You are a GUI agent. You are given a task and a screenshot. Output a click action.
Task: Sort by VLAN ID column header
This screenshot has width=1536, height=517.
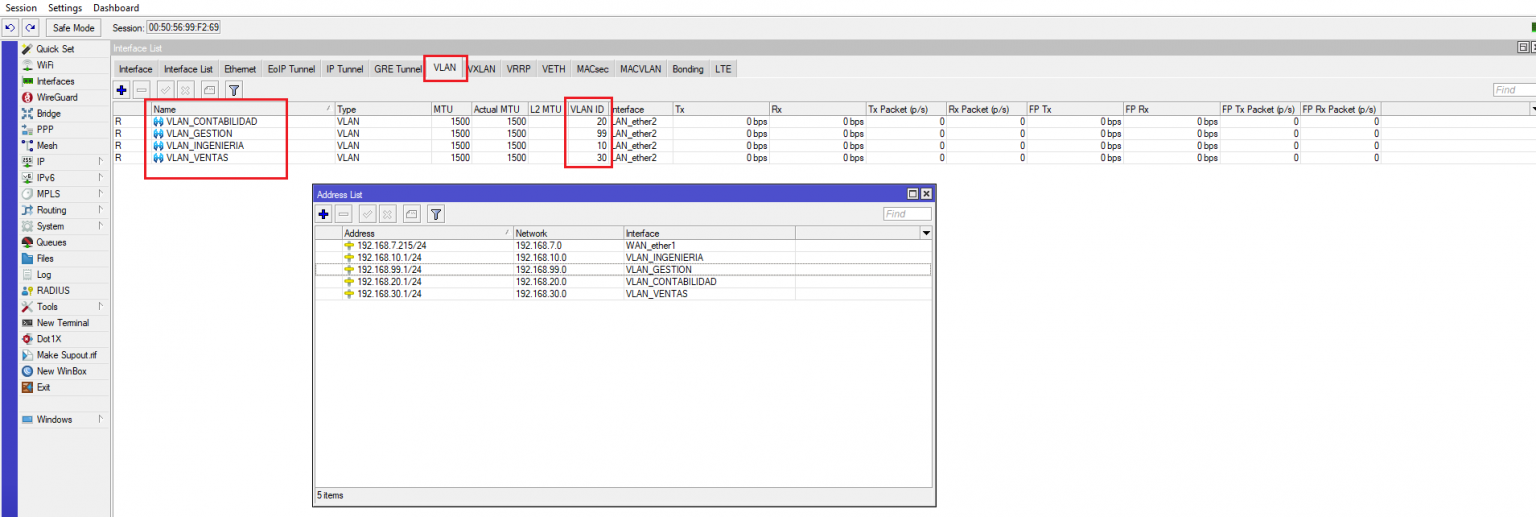click(587, 108)
